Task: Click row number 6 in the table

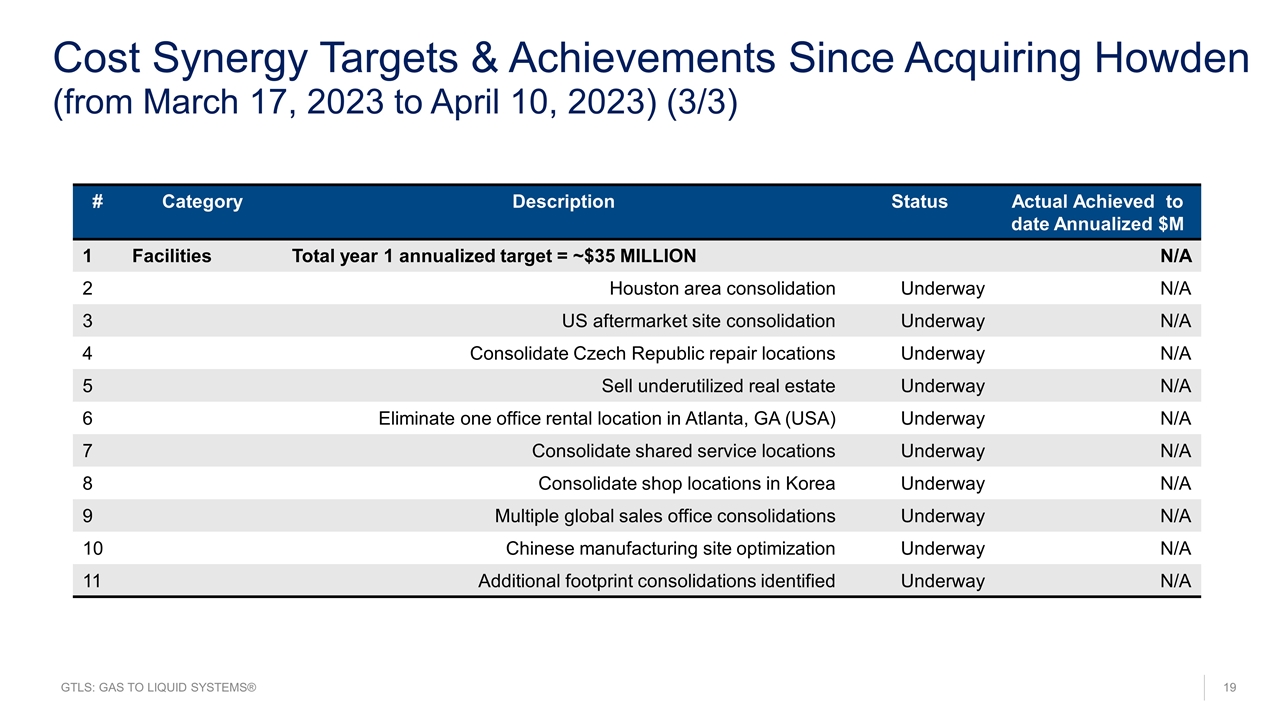Action: tap(88, 419)
